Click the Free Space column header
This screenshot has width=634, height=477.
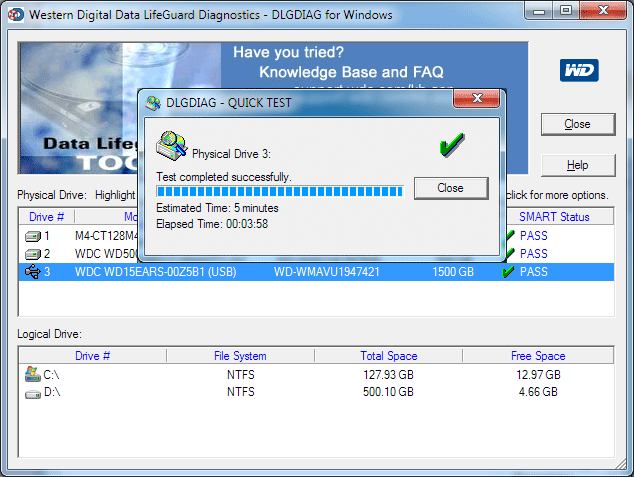[536, 356]
